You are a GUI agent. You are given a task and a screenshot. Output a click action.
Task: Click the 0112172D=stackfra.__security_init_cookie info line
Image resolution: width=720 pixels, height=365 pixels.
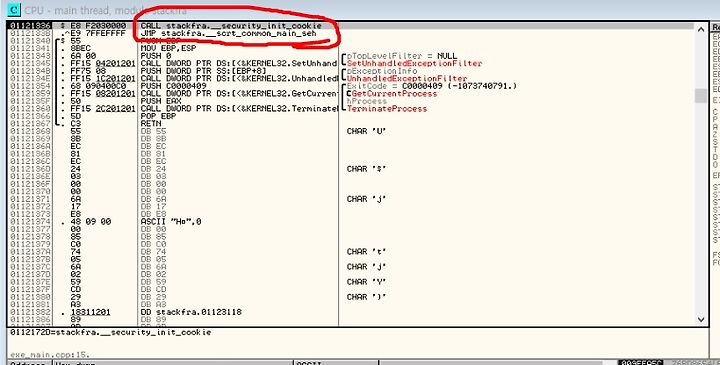tap(111, 332)
